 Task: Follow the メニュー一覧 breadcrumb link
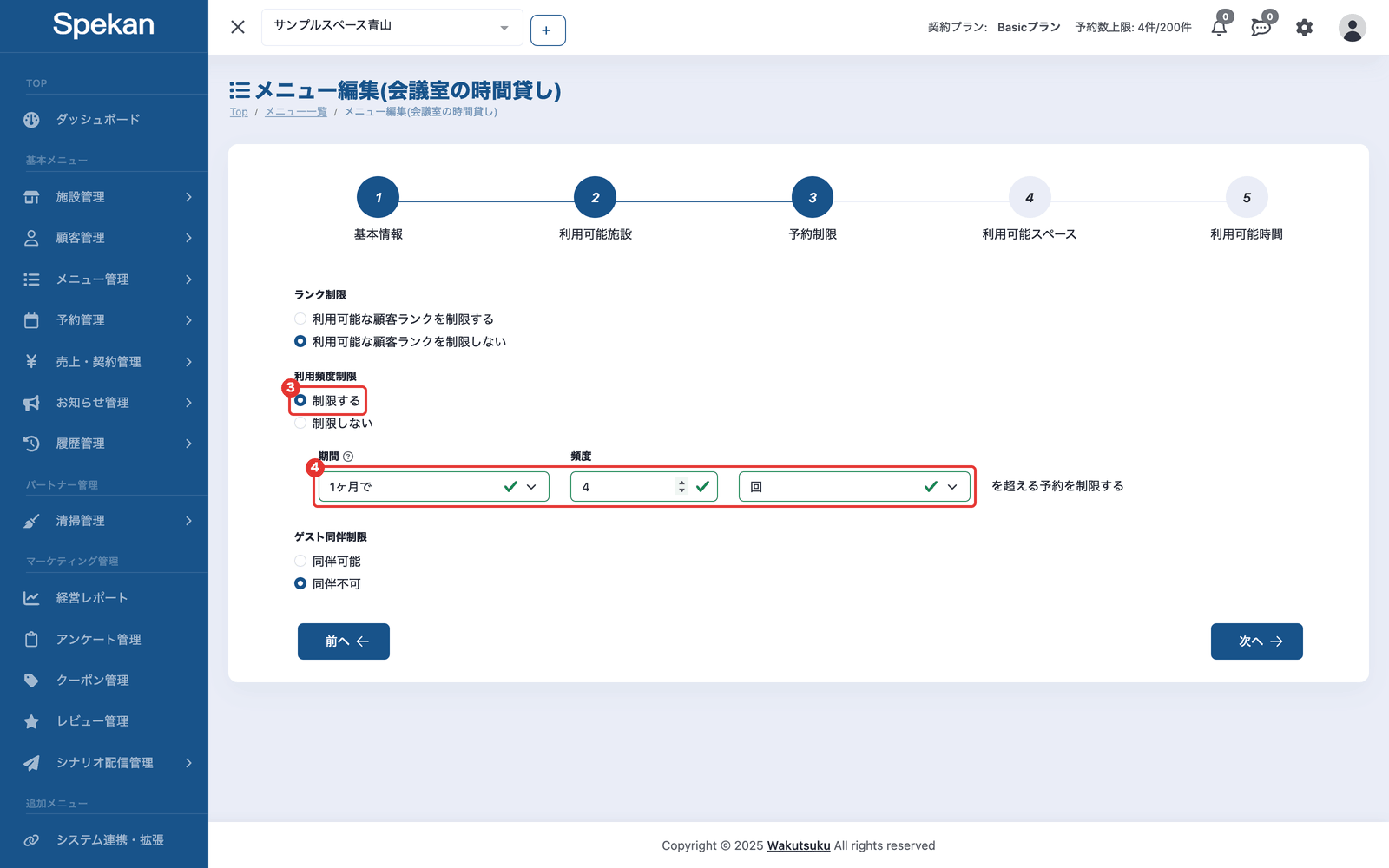[x=296, y=112]
